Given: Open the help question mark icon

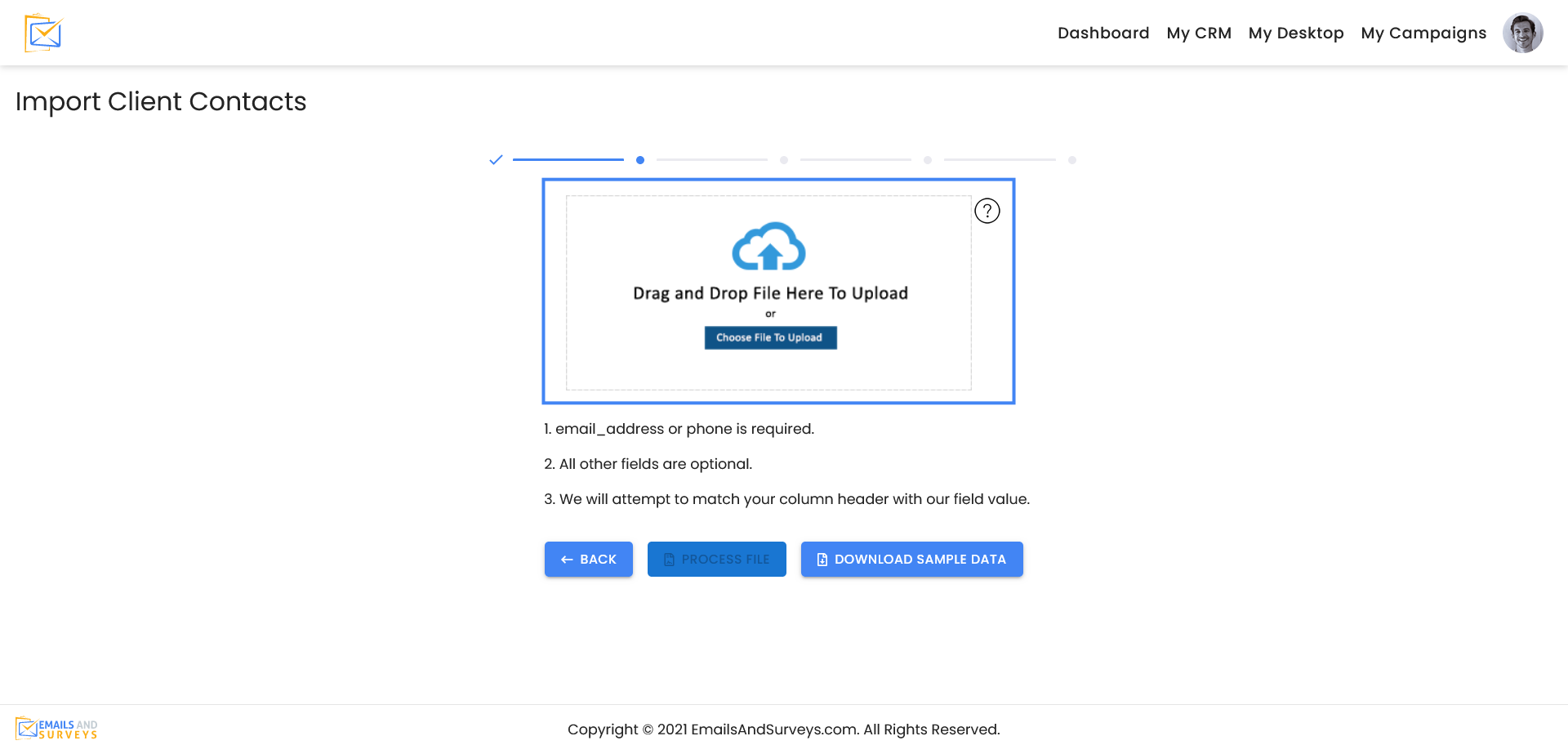Looking at the screenshot, I should (987, 210).
